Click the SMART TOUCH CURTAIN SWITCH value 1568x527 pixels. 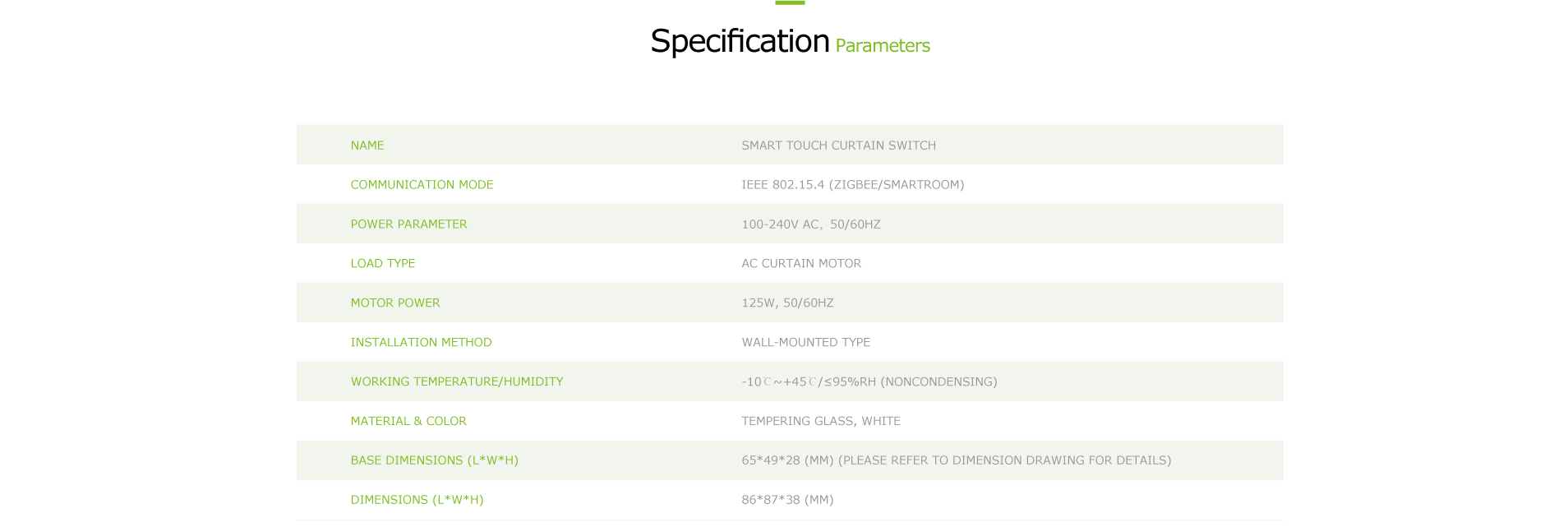tap(839, 146)
